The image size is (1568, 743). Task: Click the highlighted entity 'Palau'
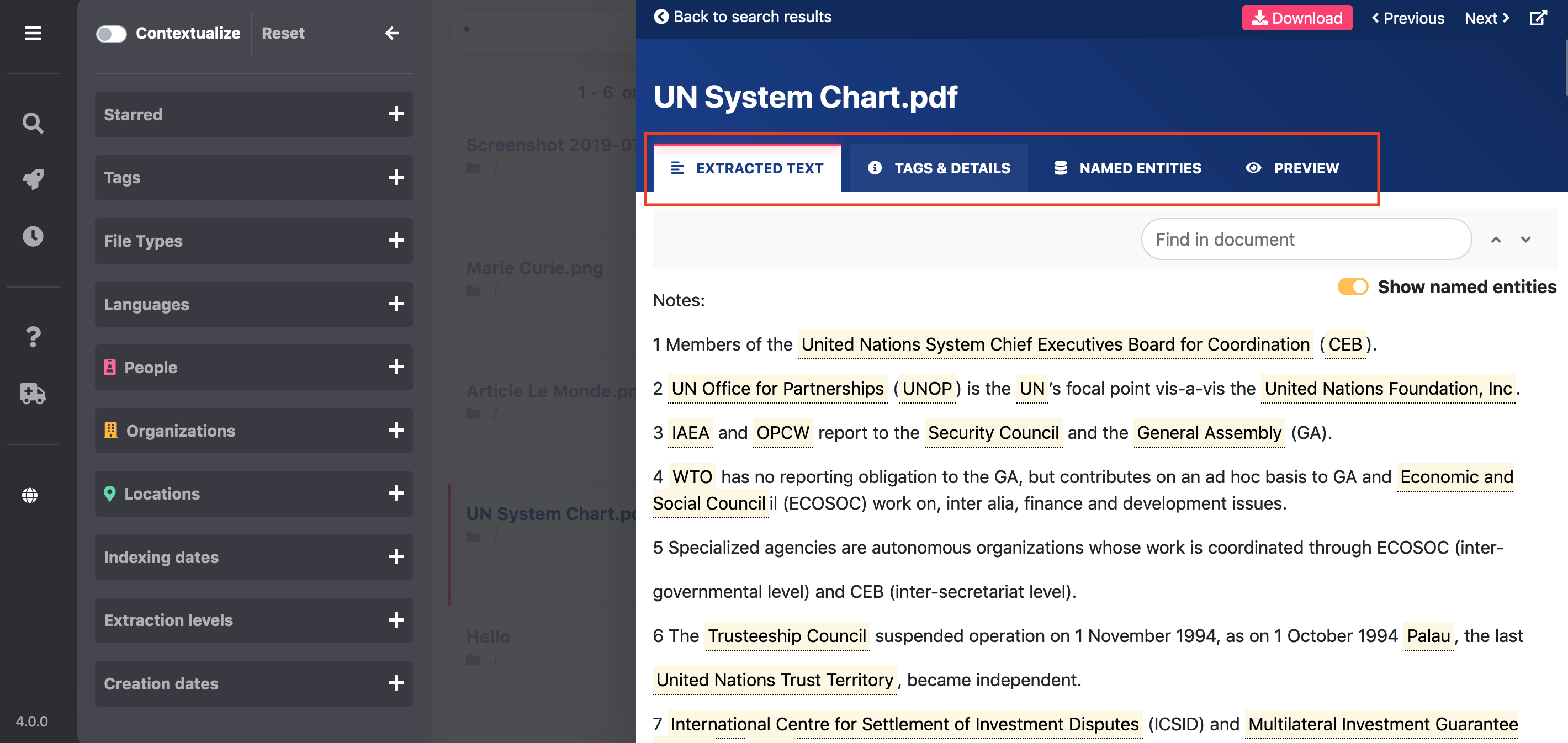[x=1428, y=635]
